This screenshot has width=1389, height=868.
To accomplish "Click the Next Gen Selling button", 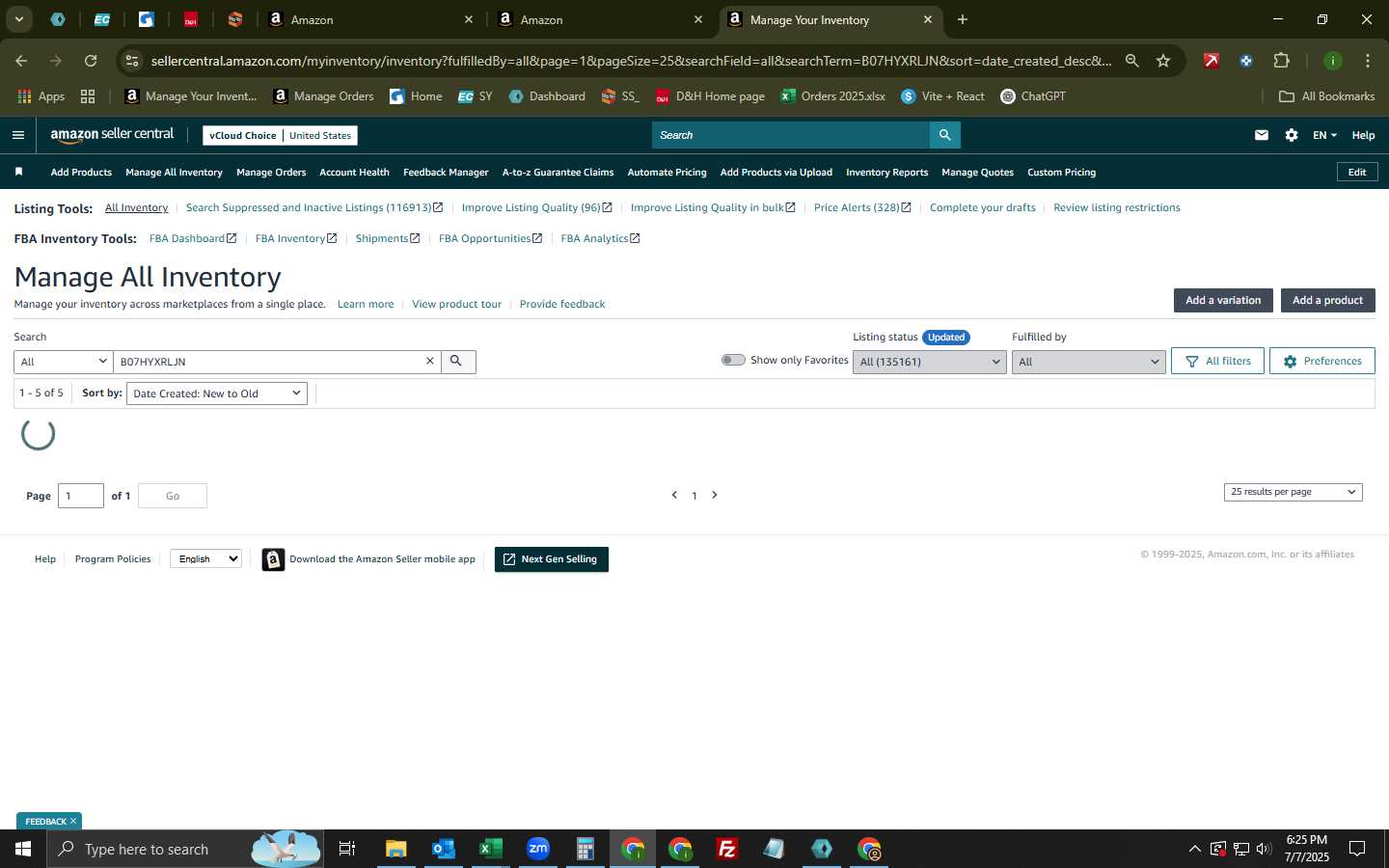I will pyautogui.click(x=552, y=559).
